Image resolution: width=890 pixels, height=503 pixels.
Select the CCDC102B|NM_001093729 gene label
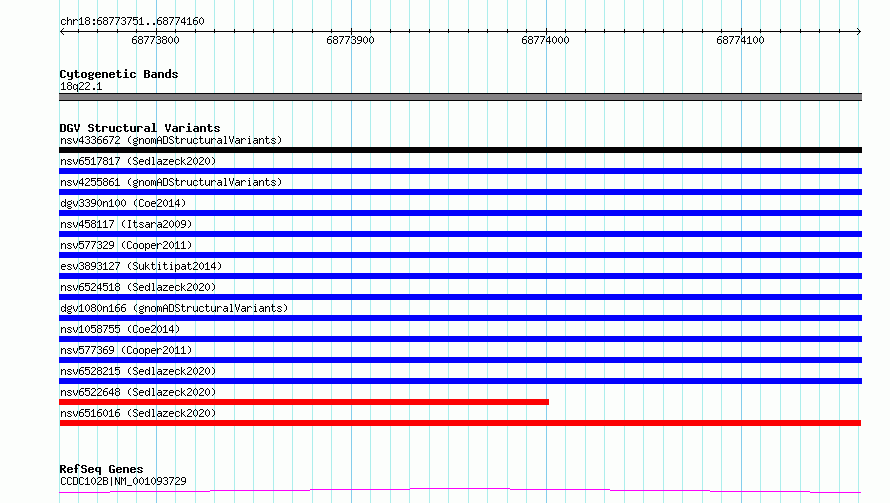tap(123, 481)
